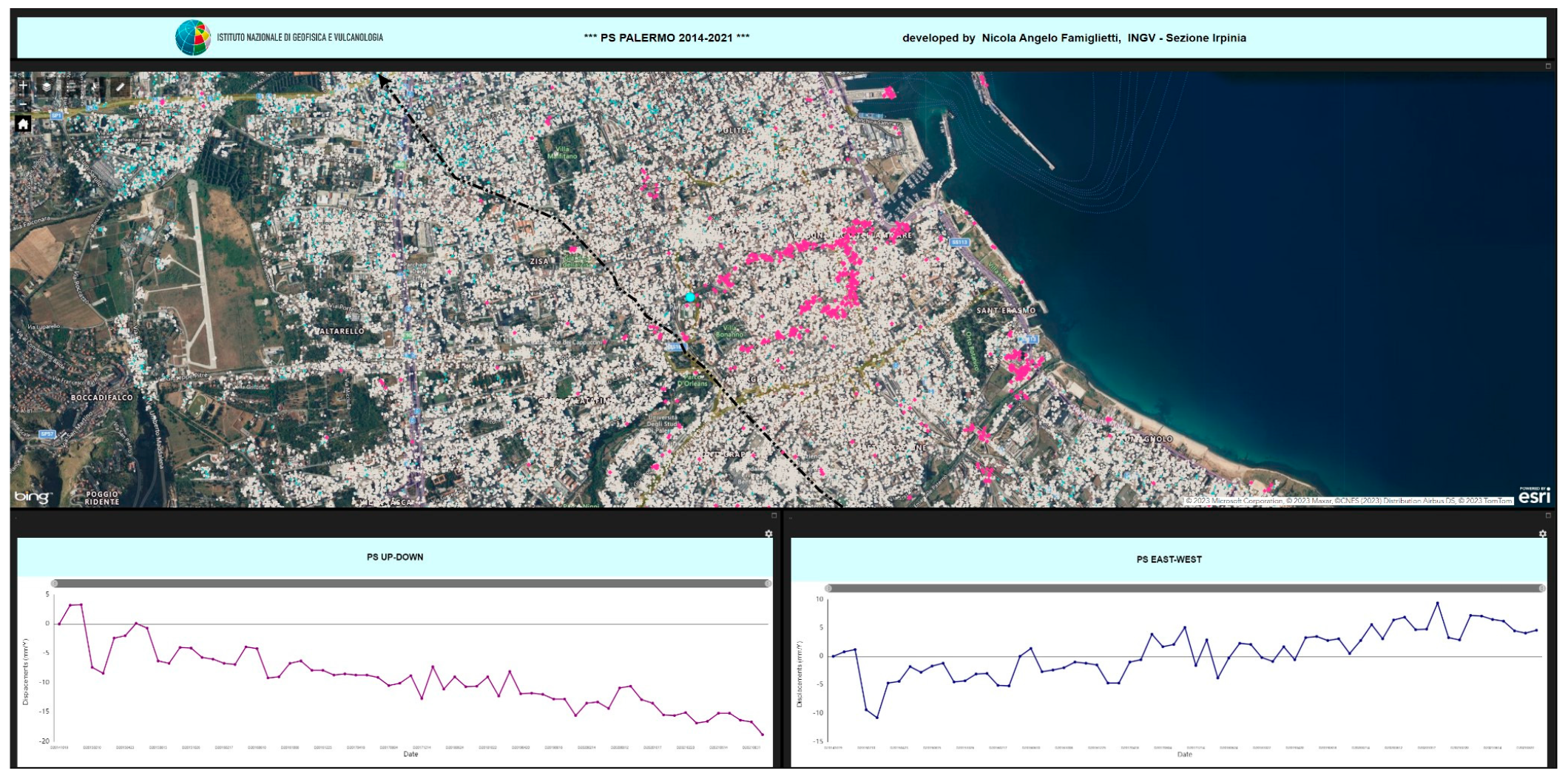Expand the PS UP-DOWN chart panel

(x=774, y=516)
